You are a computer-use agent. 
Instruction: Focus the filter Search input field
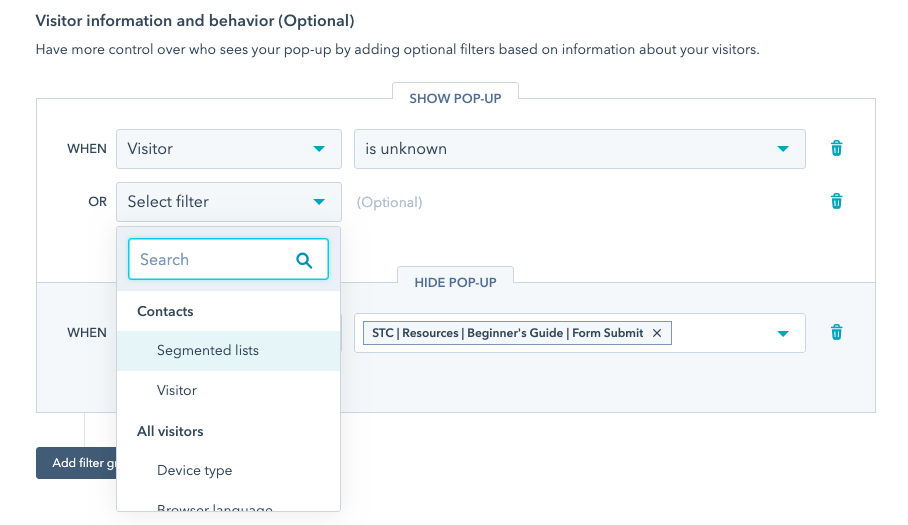(228, 259)
